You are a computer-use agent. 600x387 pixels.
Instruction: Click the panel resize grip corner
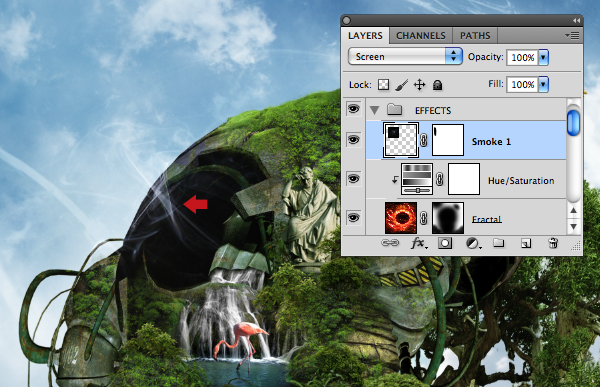[576, 246]
